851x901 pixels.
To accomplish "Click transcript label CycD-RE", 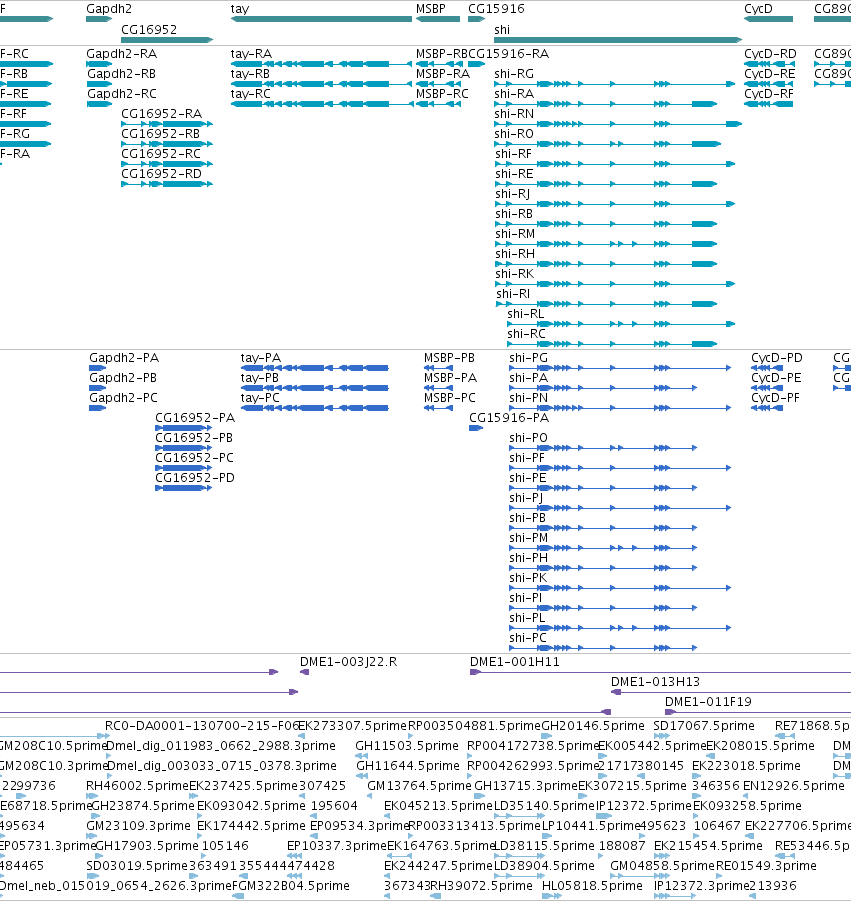I will tap(769, 74).
